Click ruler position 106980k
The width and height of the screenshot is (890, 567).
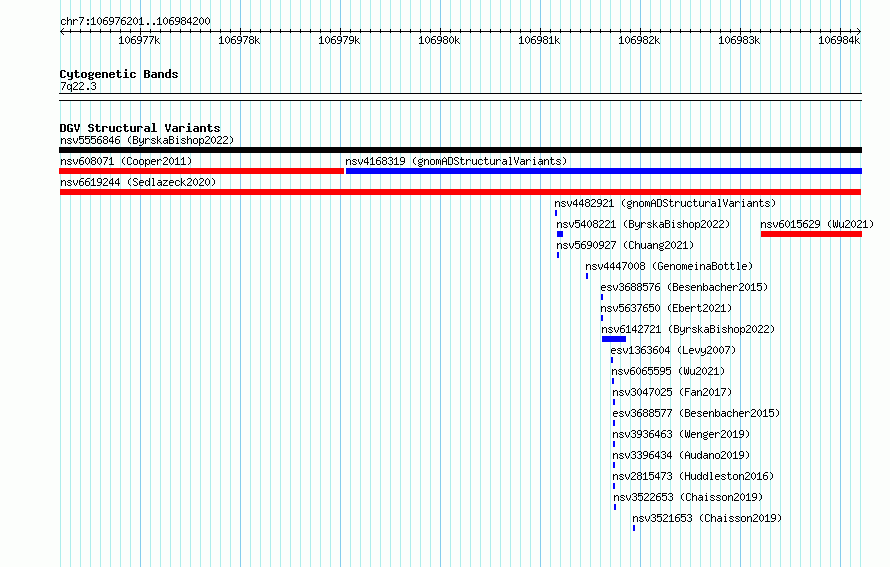[439, 40]
